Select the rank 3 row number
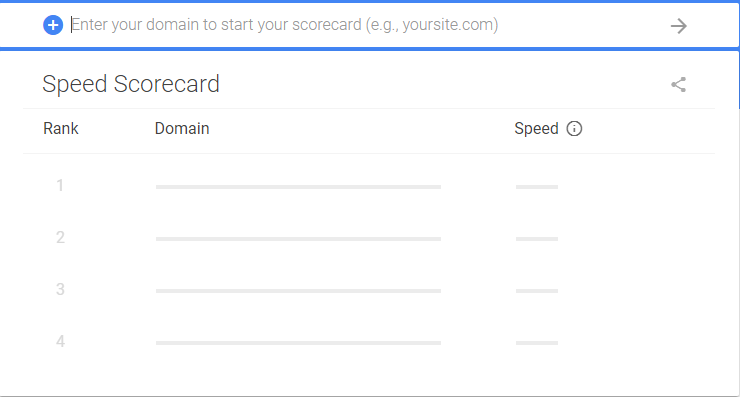The height and width of the screenshot is (397, 740). tap(60, 289)
